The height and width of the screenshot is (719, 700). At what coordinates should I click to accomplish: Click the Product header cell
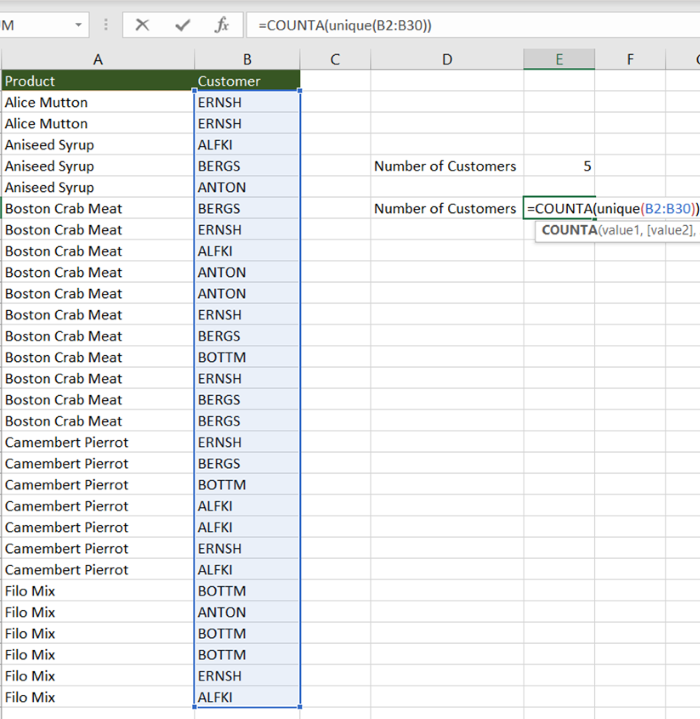pyautogui.click(x=97, y=81)
